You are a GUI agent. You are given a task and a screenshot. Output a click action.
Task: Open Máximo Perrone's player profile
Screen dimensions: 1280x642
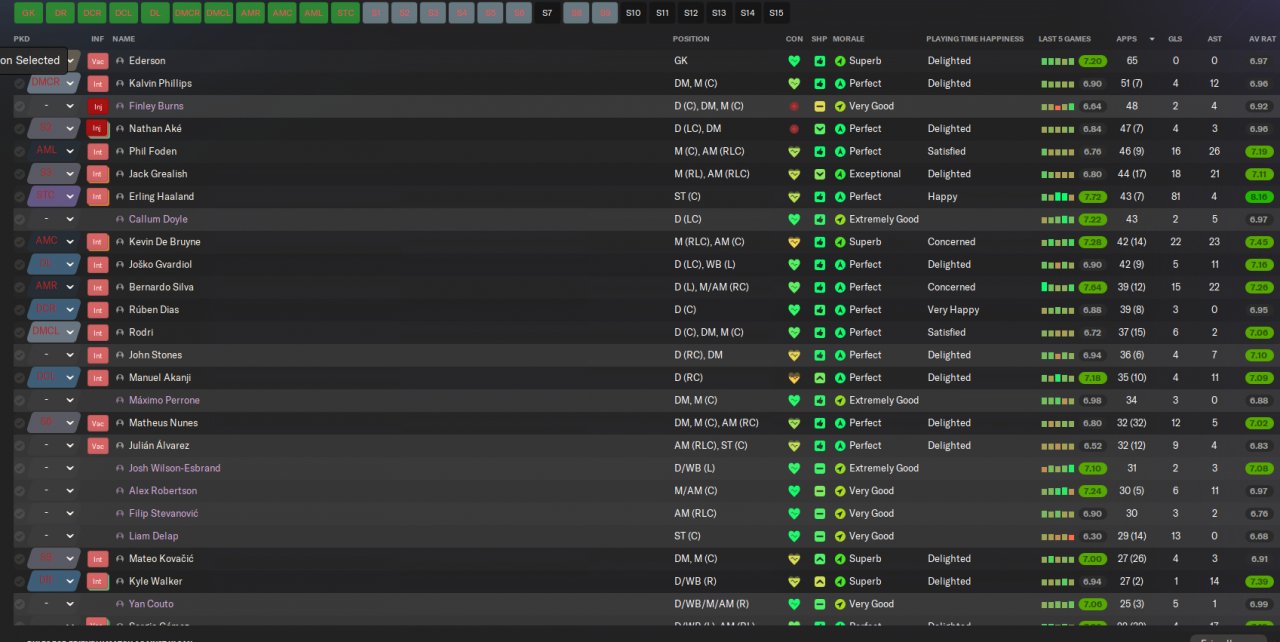[x=164, y=400]
